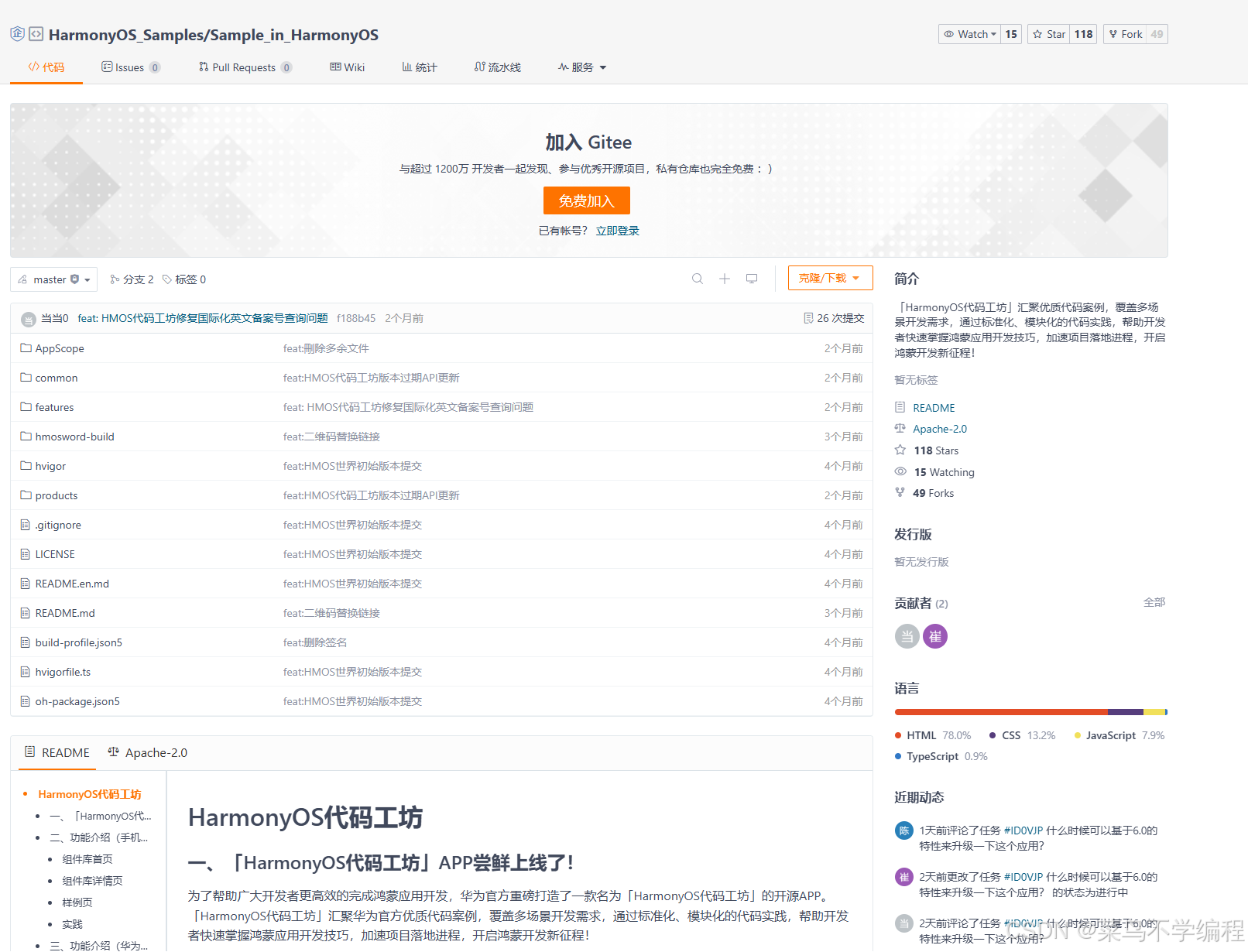This screenshot has height=952, width=1248.
Task: Click the .gitignore file icon
Action: coord(26,525)
